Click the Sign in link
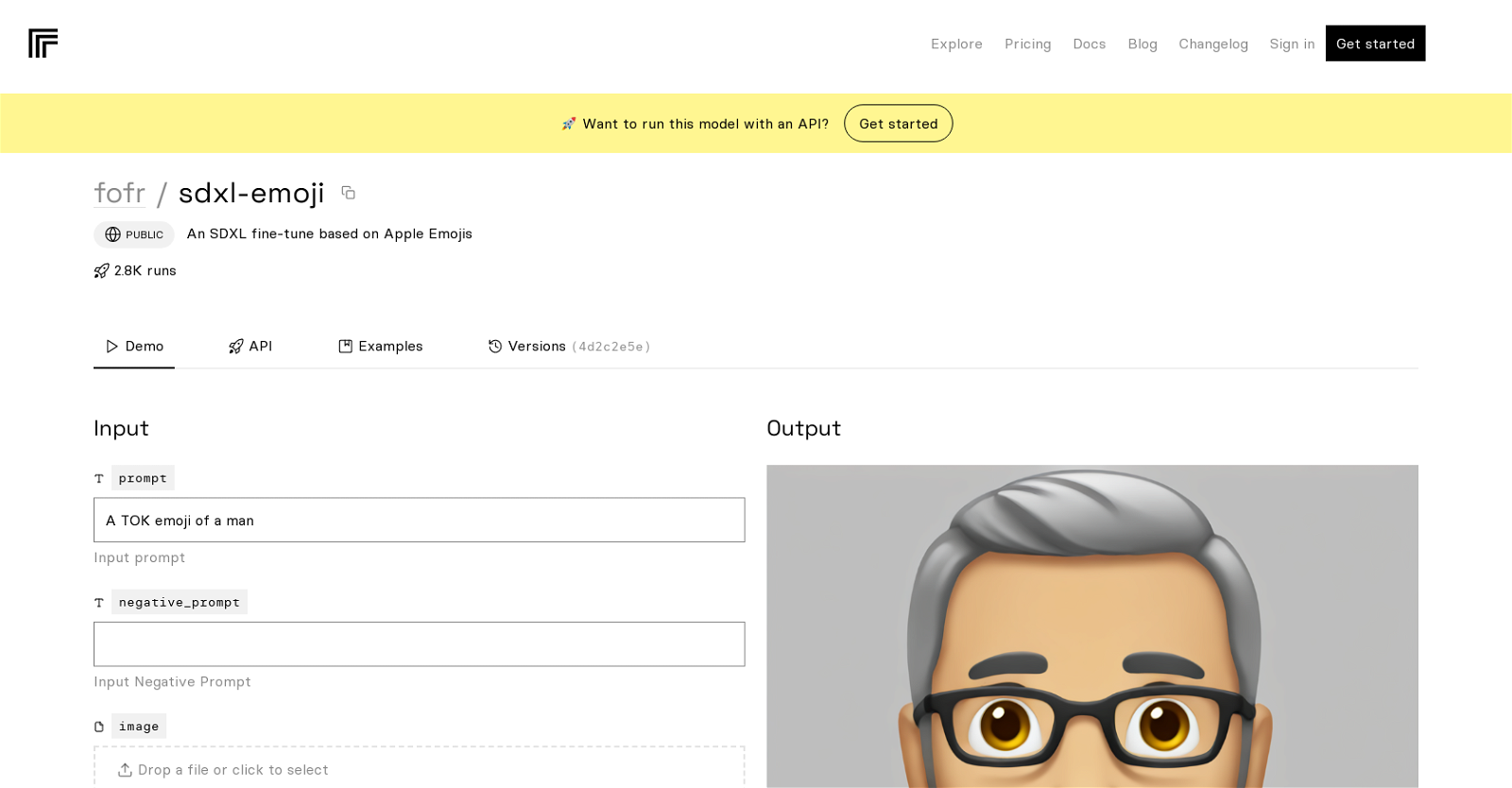This screenshot has height=788, width=1512. [x=1292, y=44]
